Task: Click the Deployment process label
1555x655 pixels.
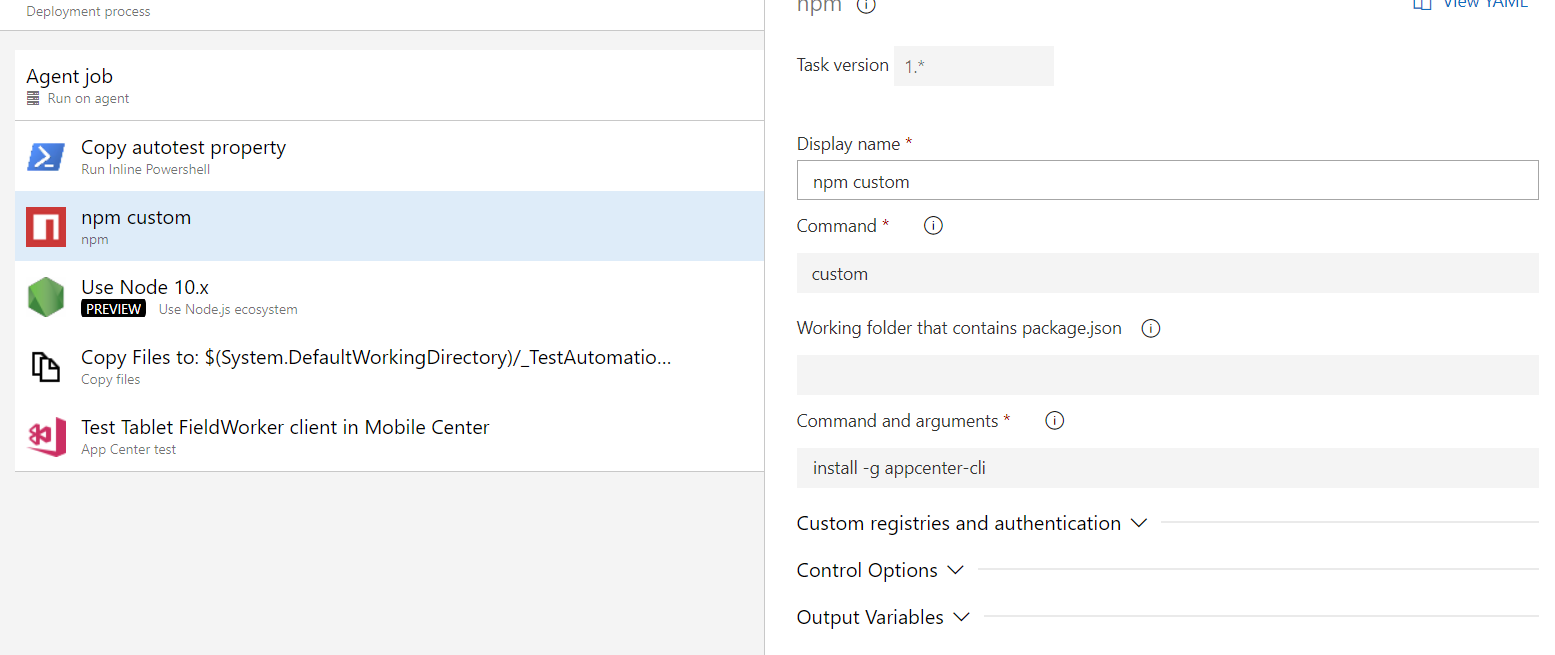Action: point(88,11)
